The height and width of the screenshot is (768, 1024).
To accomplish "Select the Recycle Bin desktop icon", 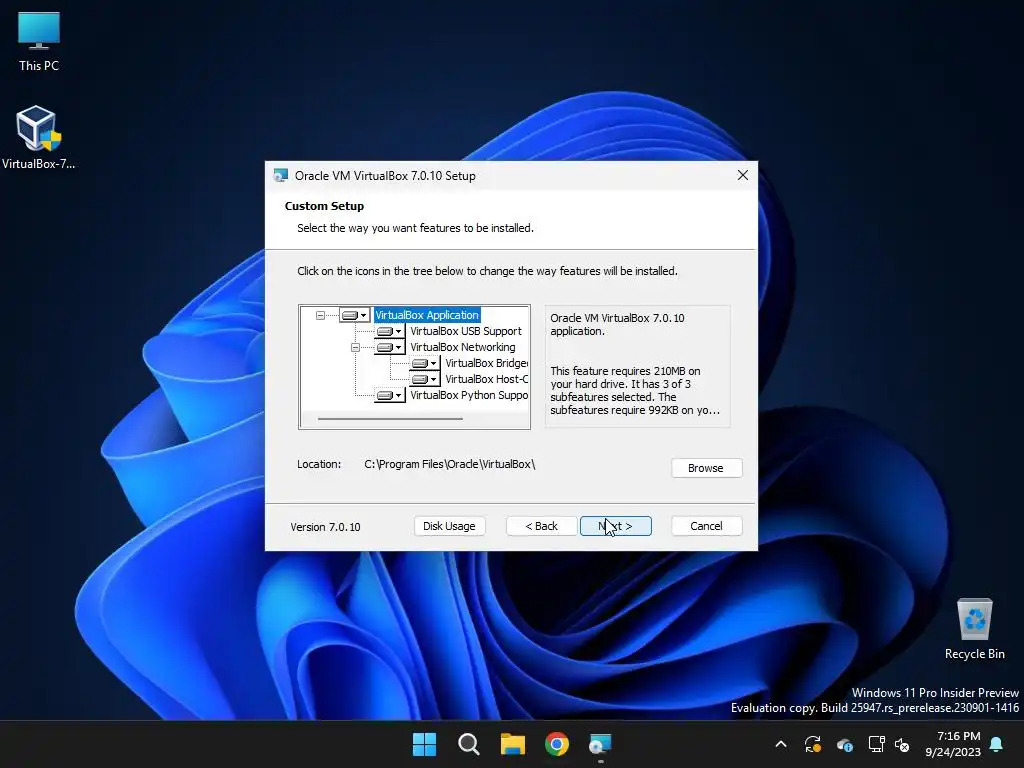I will tap(974, 628).
